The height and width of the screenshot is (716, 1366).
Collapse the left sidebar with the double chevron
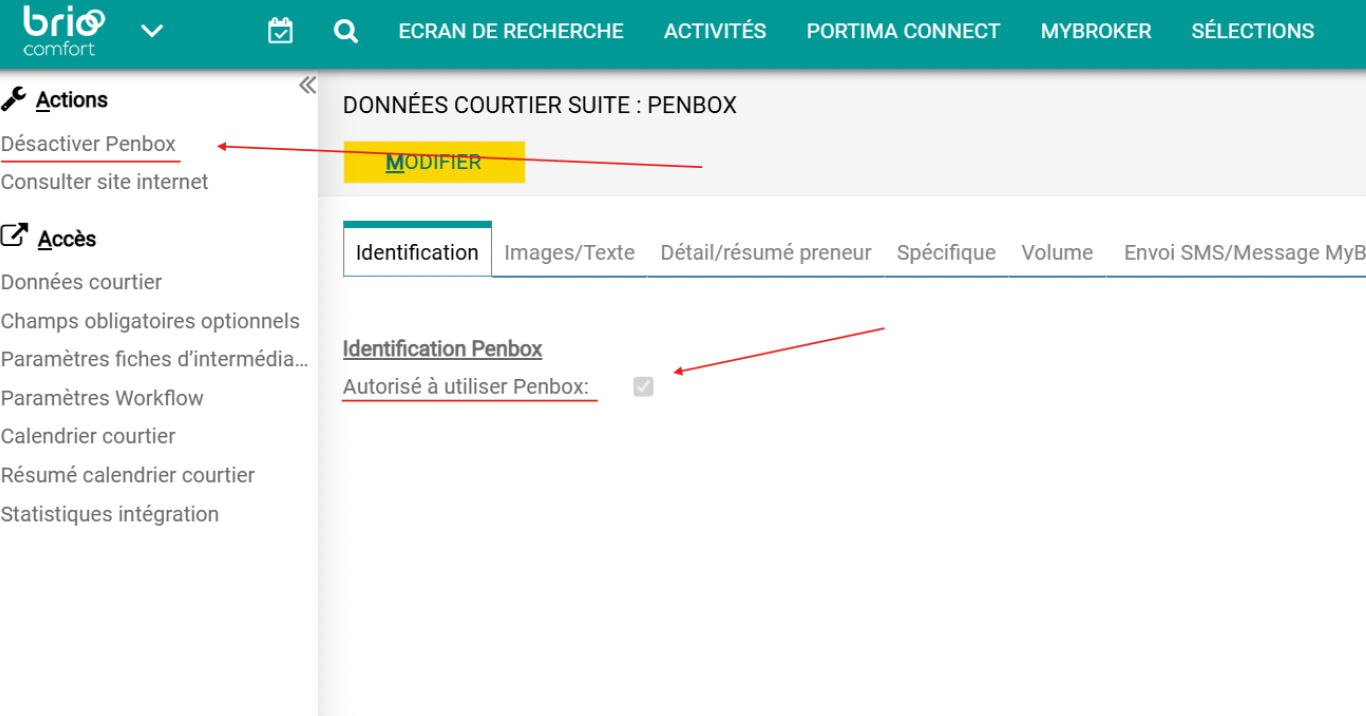(307, 86)
